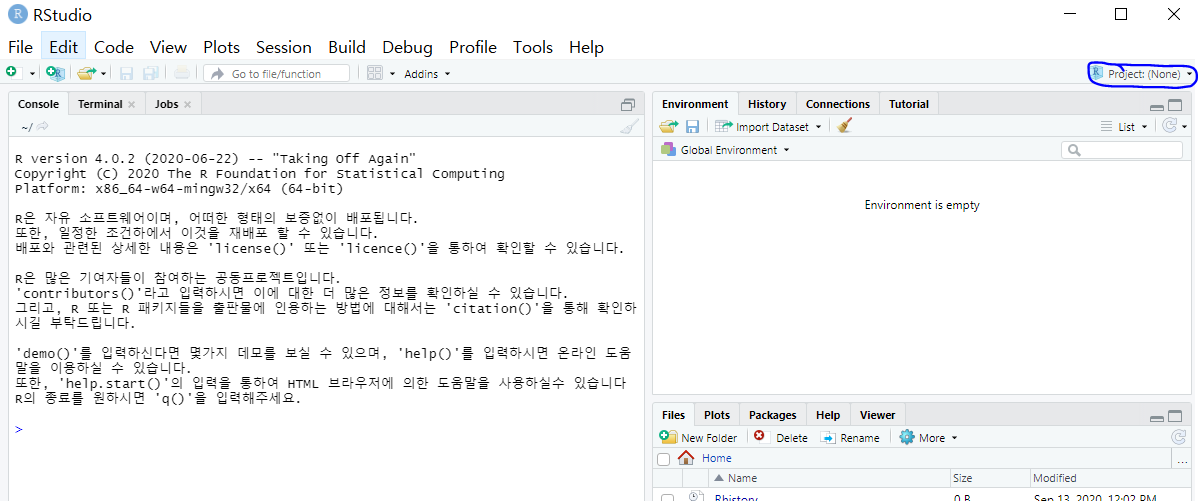
Task: Click the console prompt line
Action: (x=326, y=429)
